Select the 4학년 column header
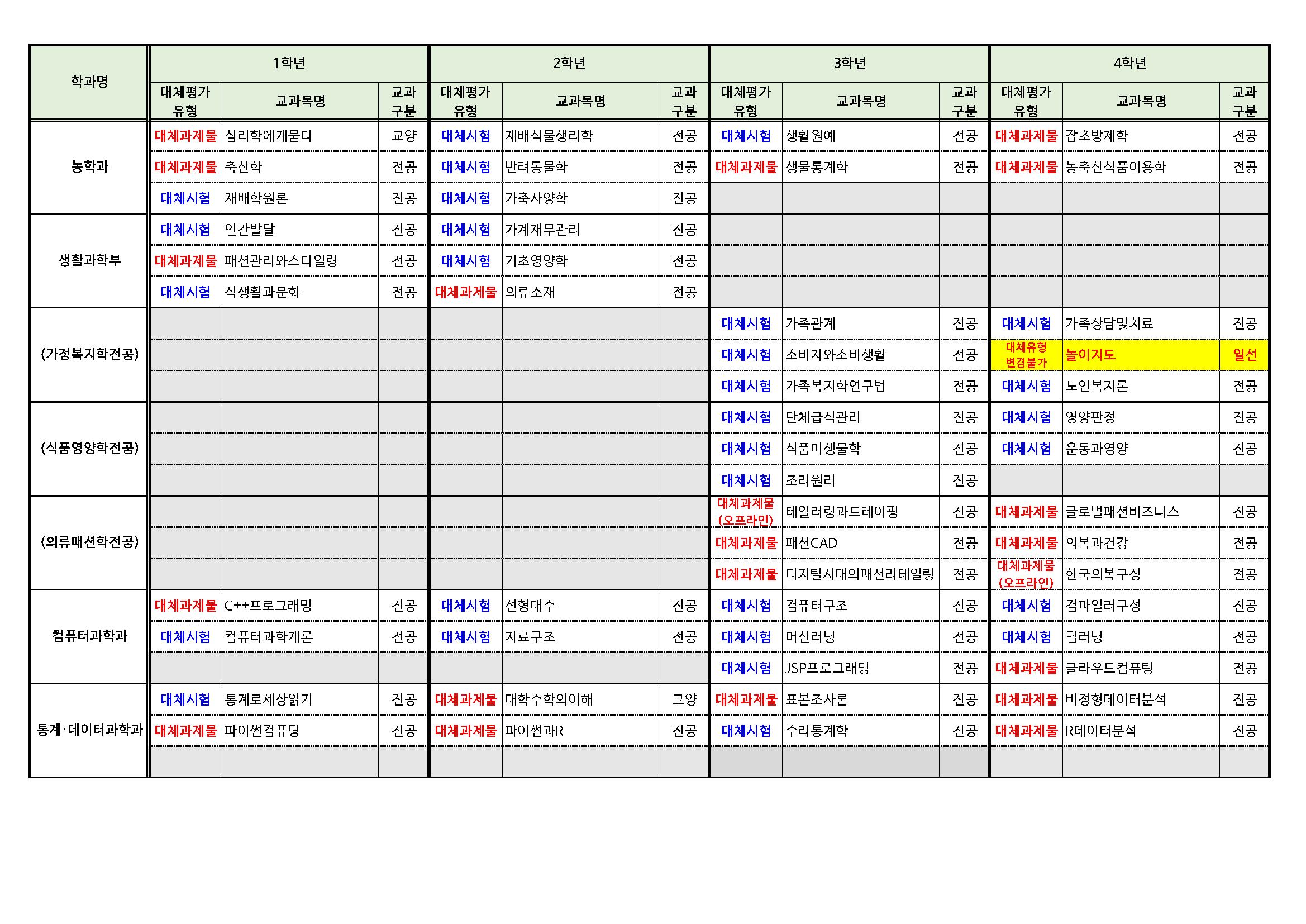The height and width of the screenshot is (924, 1306). click(x=1129, y=63)
